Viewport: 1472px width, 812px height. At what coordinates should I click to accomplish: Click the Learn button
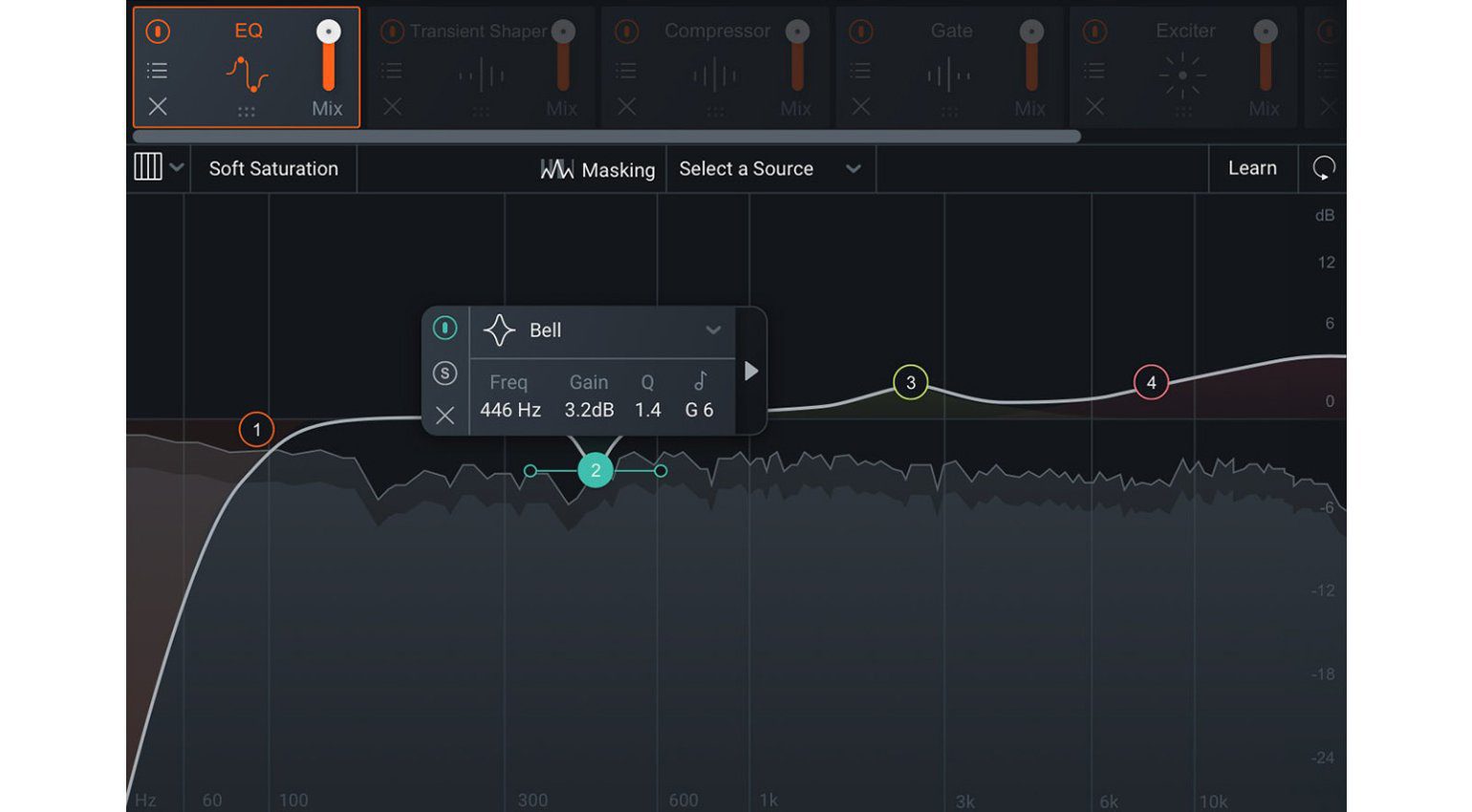1251,168
